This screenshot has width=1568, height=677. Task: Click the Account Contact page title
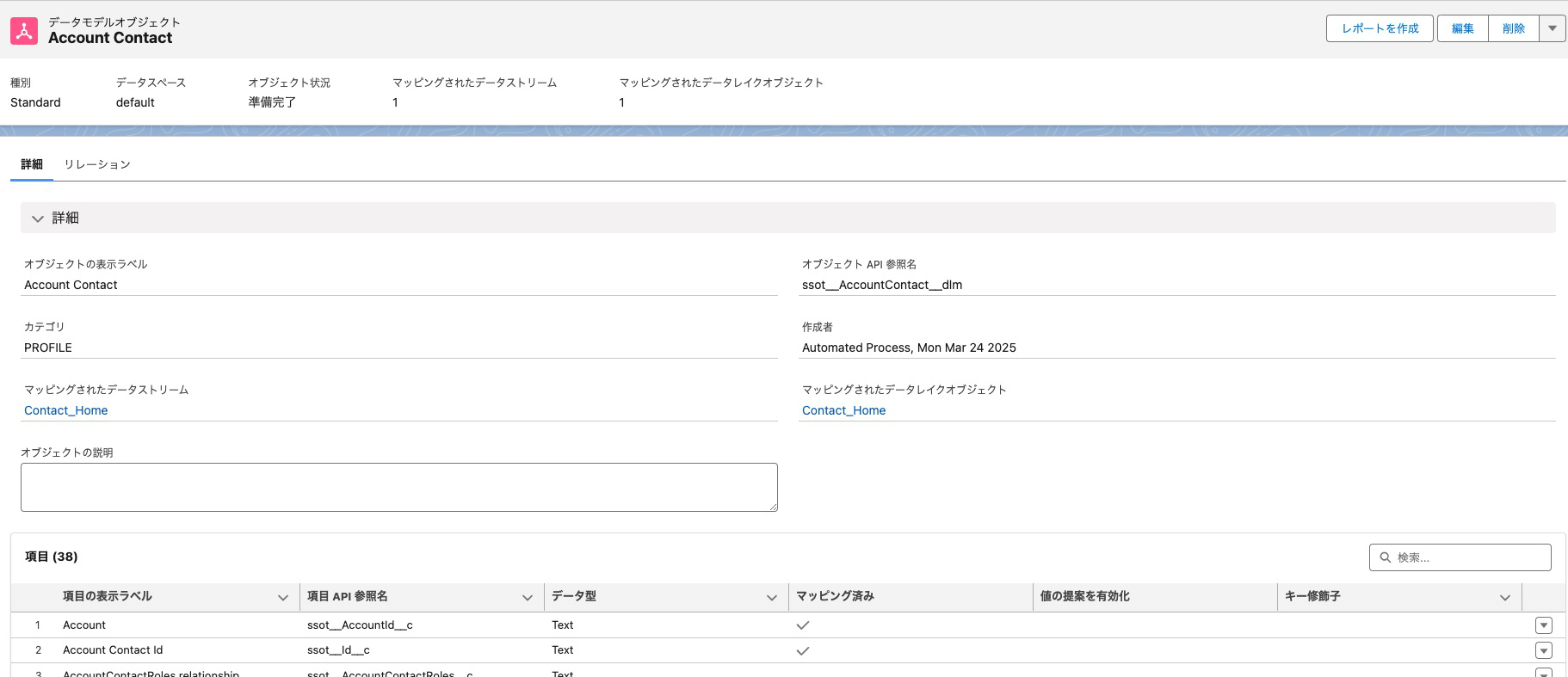point(110,38)
